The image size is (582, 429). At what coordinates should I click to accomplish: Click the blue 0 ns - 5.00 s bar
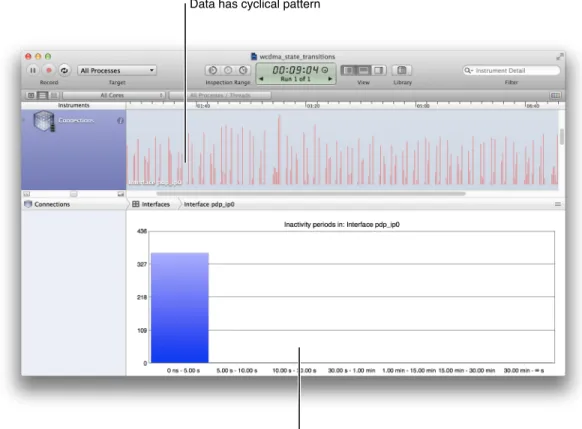(180, 308)
